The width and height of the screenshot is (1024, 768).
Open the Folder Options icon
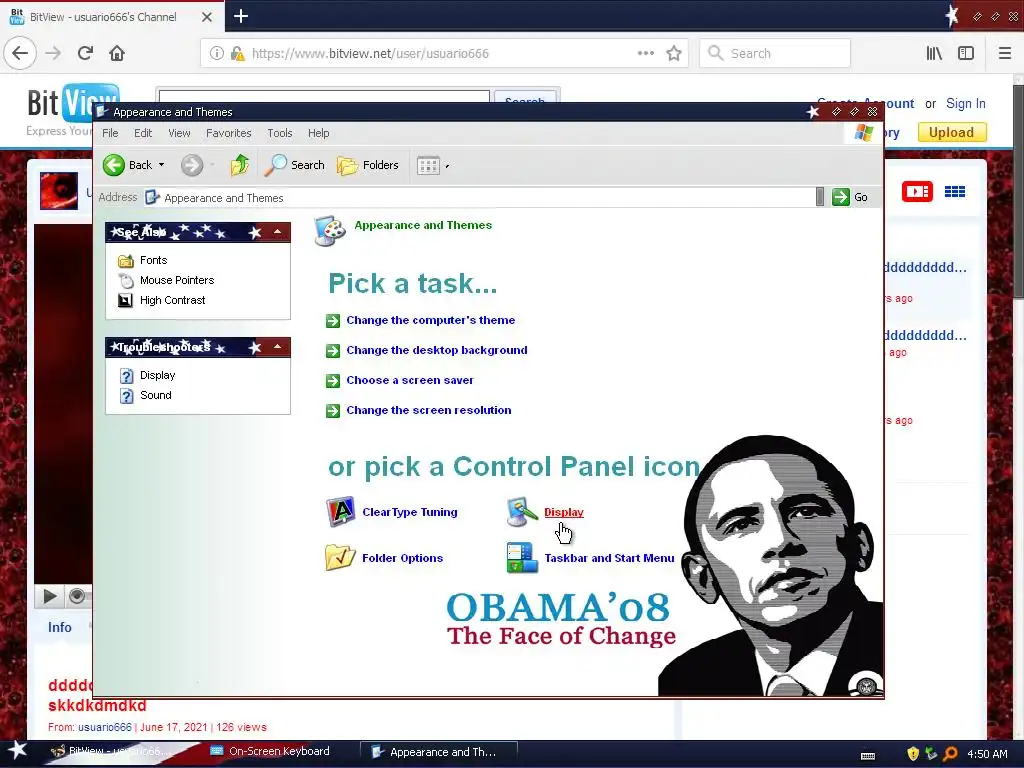coord(340,558)
